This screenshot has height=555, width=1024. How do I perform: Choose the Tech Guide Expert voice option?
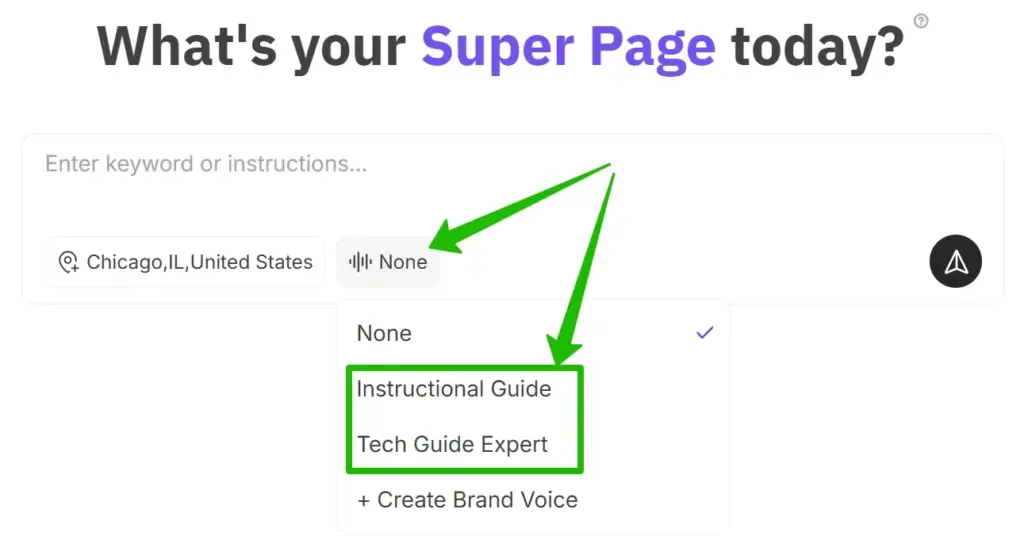pyautogui.click(x=452, y=445)
